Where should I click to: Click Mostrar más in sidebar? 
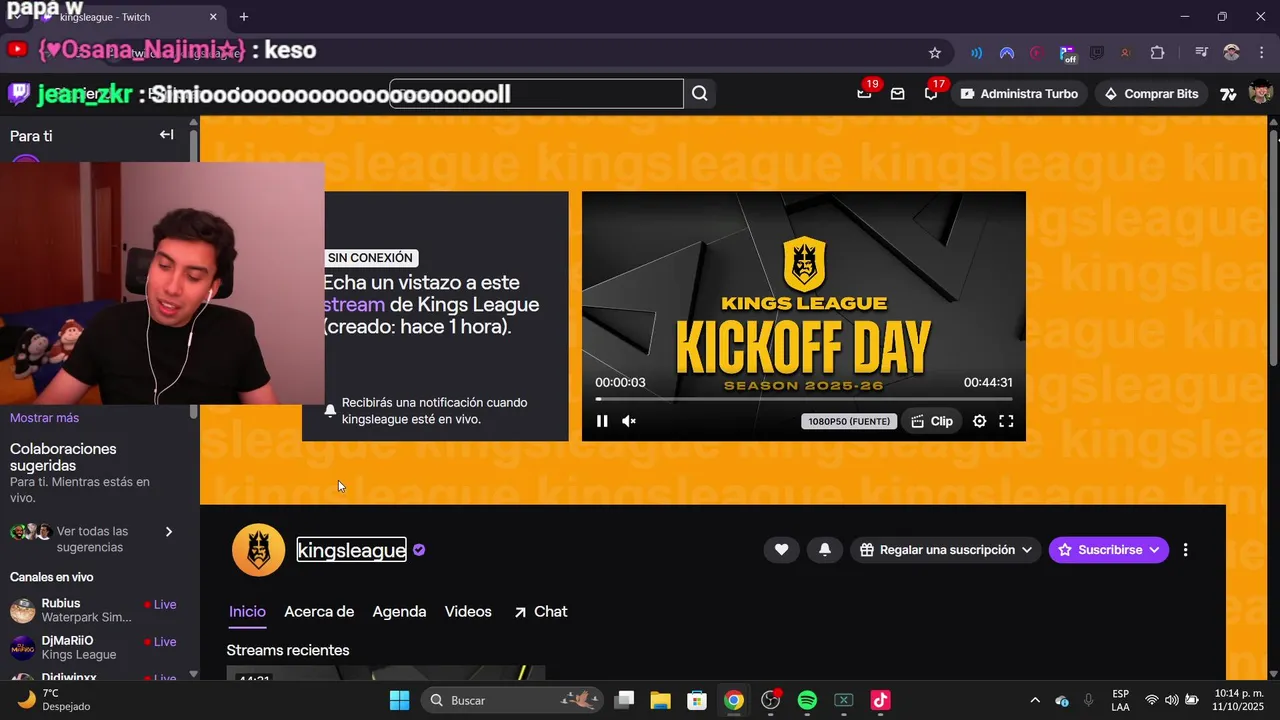44,418
